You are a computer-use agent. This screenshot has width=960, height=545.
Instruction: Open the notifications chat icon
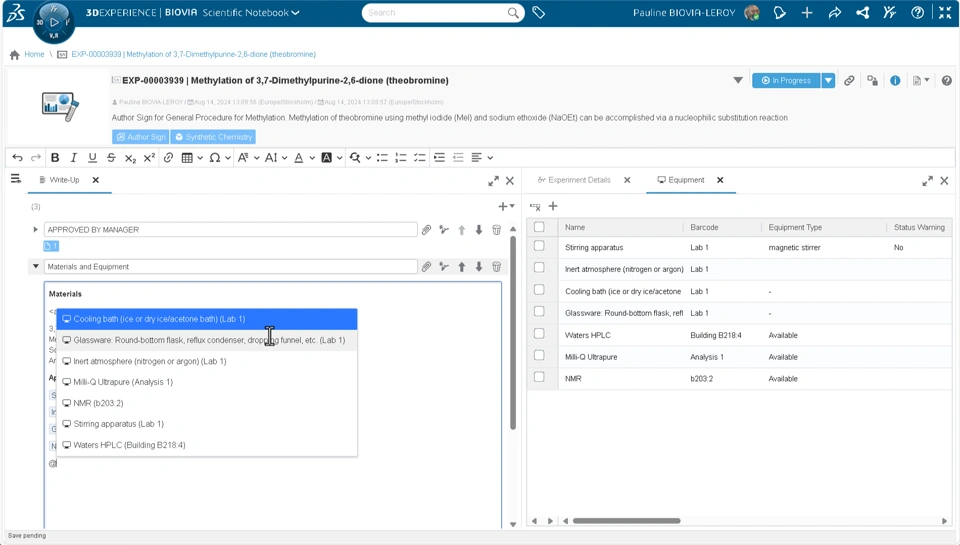coord(779,12)
